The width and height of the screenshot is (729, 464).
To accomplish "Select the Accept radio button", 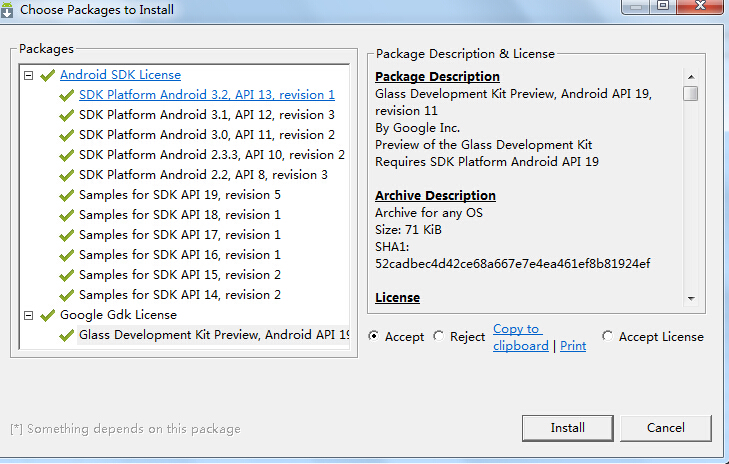I will tap(374, 336).
